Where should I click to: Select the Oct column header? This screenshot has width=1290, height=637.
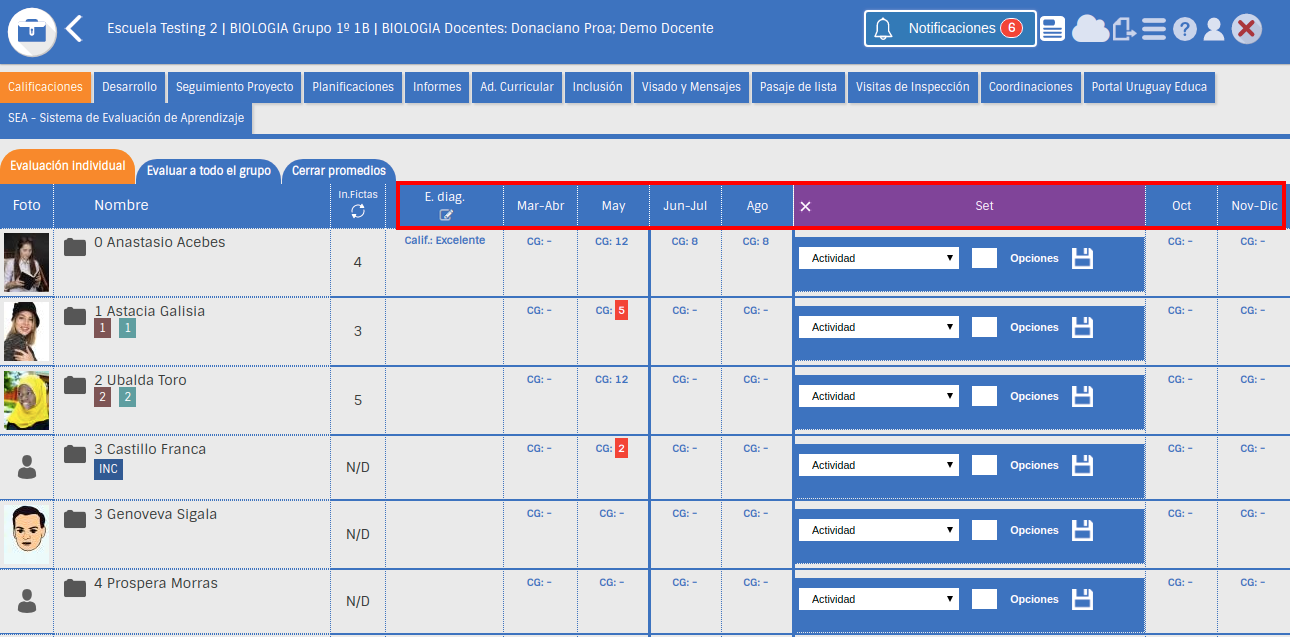[1182, 206]
